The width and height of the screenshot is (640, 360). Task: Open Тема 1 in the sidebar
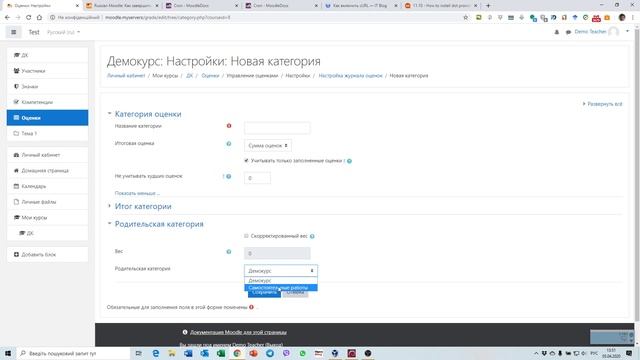pos(47,133)
